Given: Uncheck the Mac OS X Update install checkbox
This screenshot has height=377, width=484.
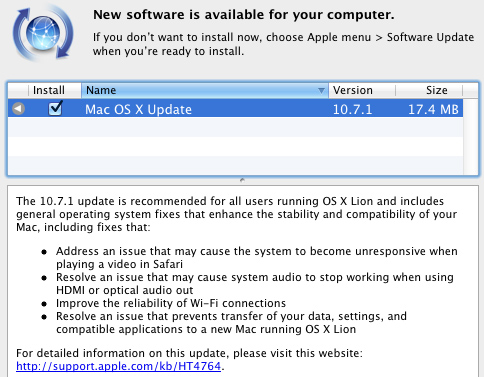Looking at the screenshot, I should click(55, 109).
